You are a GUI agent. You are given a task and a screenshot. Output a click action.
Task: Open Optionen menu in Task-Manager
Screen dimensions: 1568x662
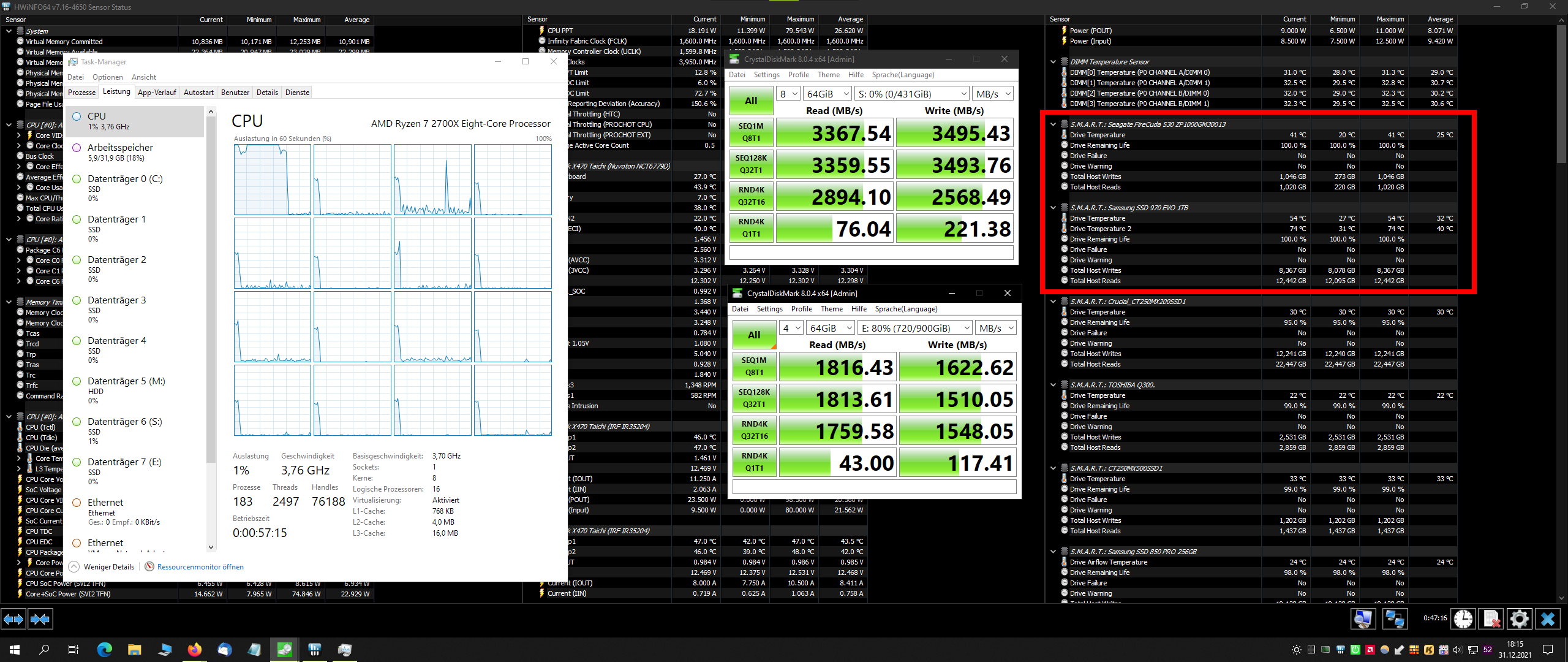pos(108,77)
